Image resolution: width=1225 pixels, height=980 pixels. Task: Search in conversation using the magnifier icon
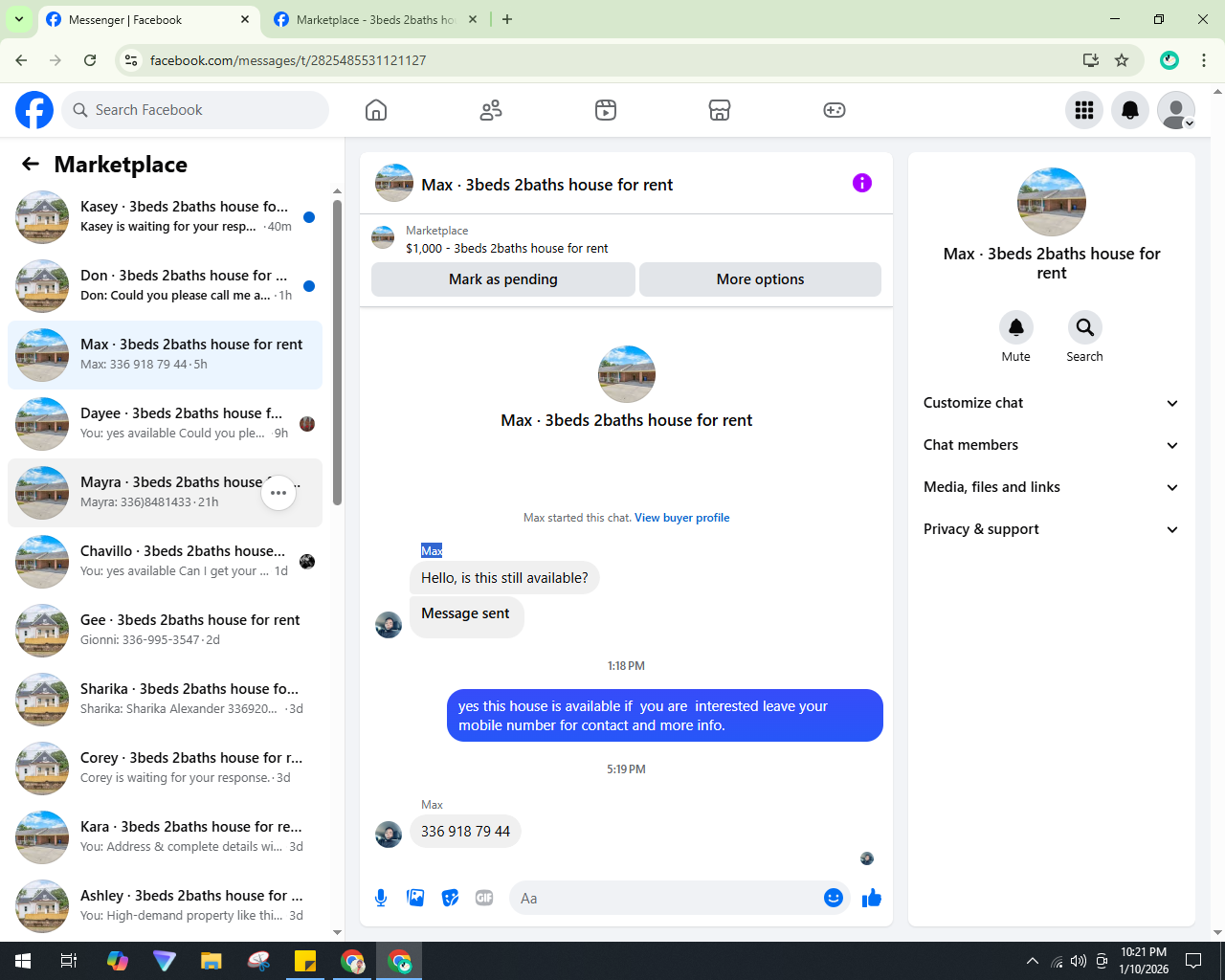pyautogui.click(x=1084, y=327)
